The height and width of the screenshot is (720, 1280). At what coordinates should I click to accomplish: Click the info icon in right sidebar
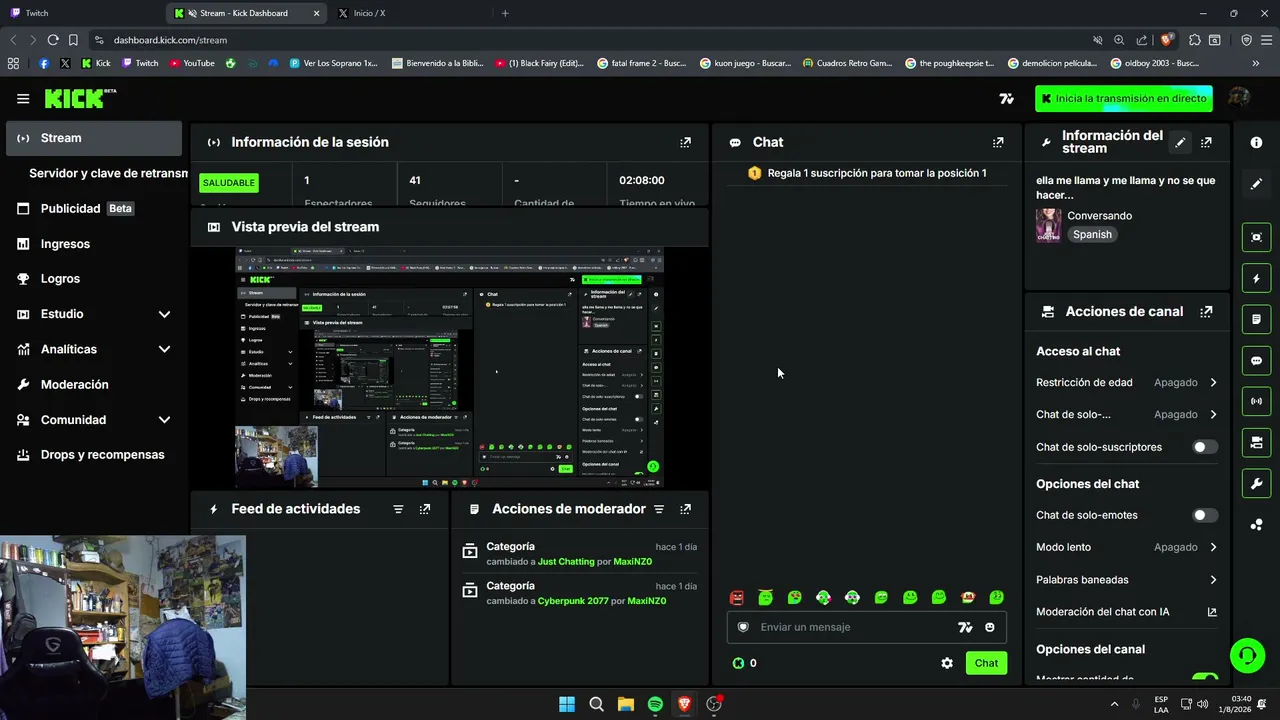coord(1256,143)
